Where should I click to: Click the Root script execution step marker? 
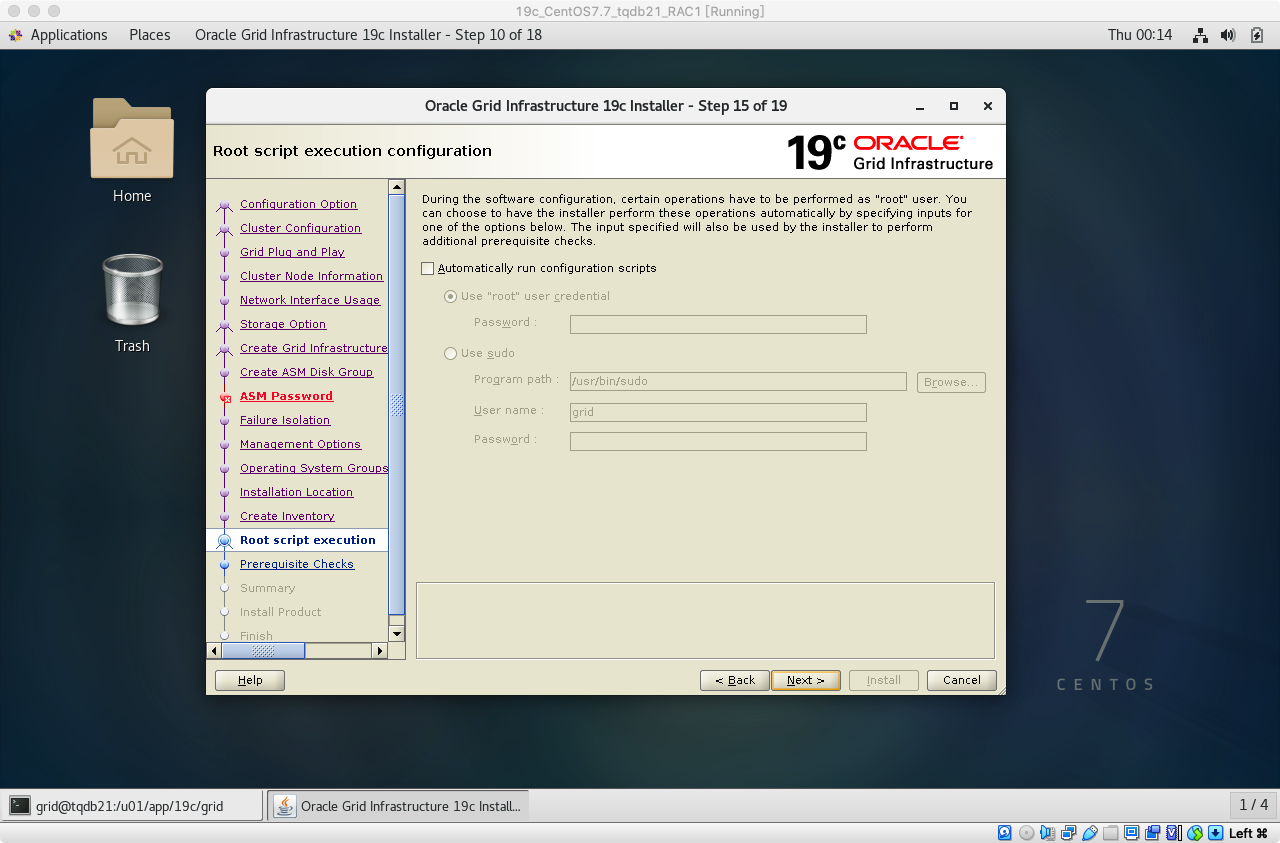(225, 541)
